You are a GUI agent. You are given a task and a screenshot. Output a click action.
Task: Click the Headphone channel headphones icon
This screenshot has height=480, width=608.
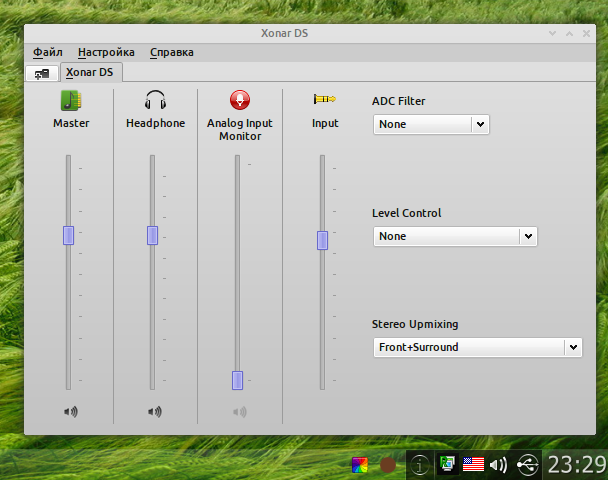coord(155,100)
